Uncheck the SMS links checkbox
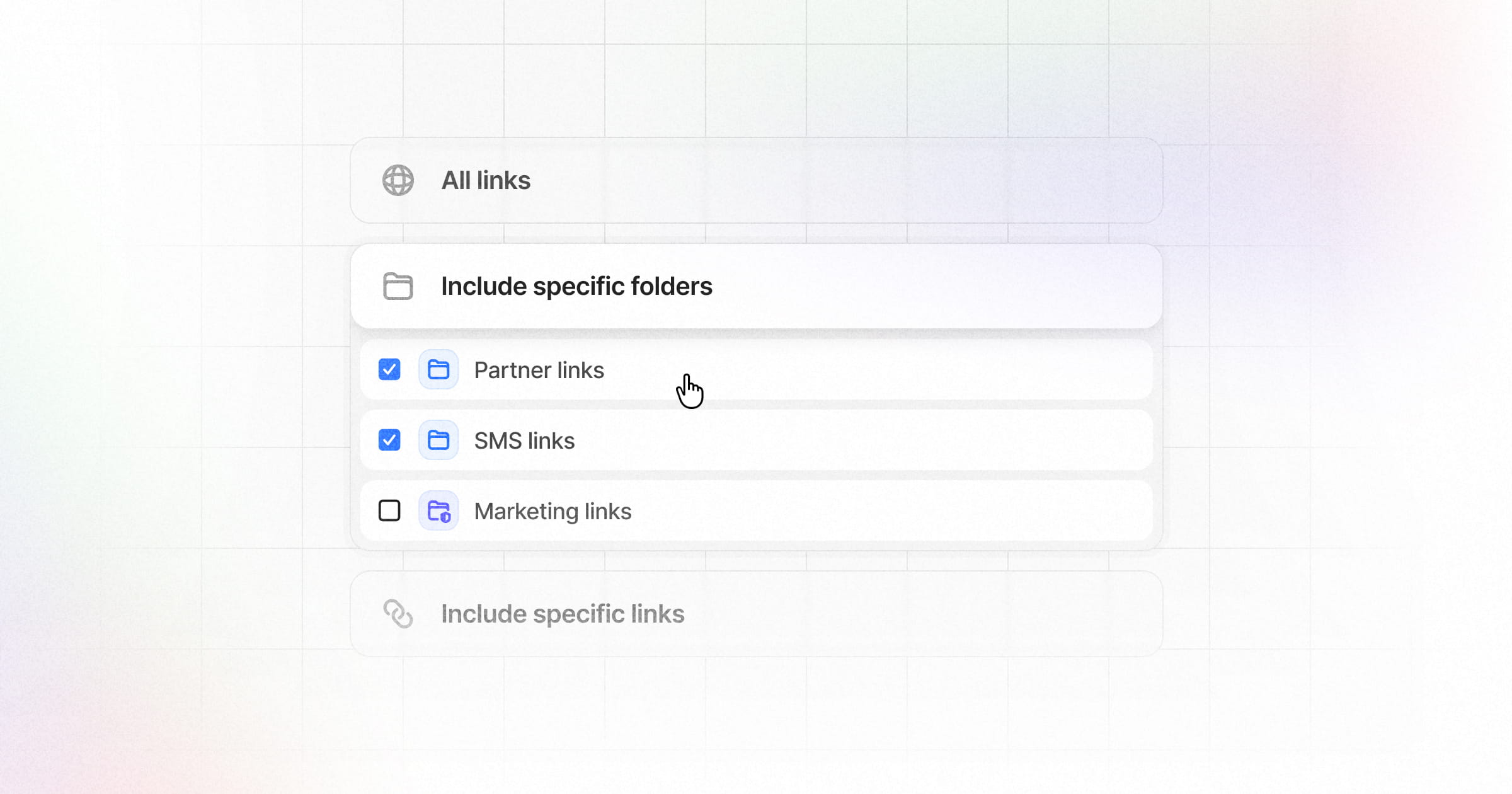 click(x=389, y=440)
